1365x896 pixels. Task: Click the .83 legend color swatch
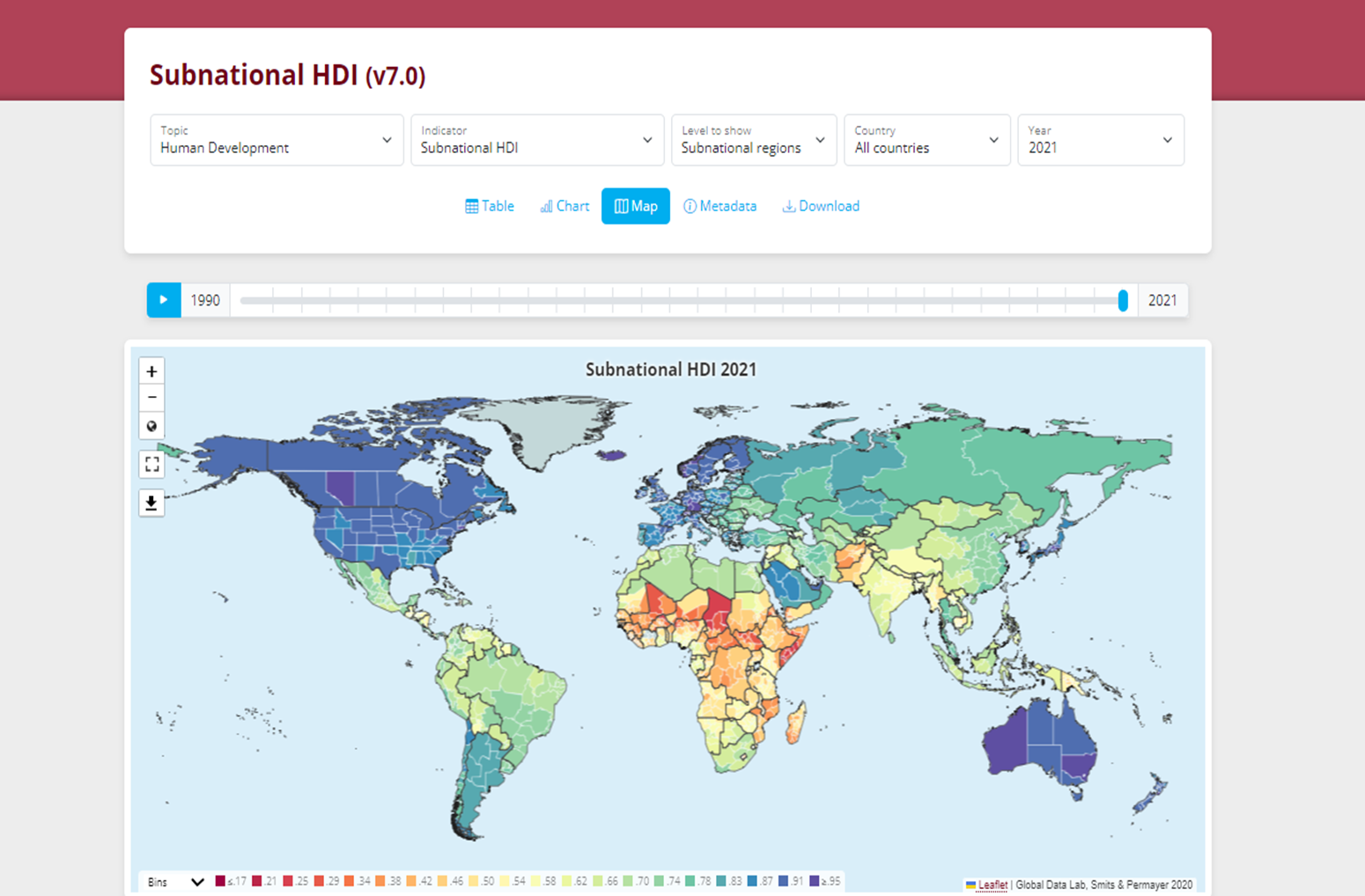[x=721, y=881]
